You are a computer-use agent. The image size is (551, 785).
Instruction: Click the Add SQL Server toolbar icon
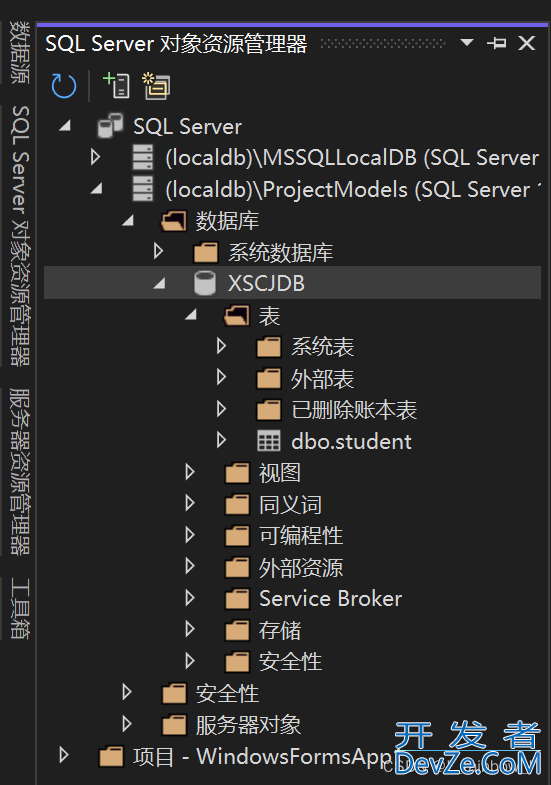(x=116, y=85)
